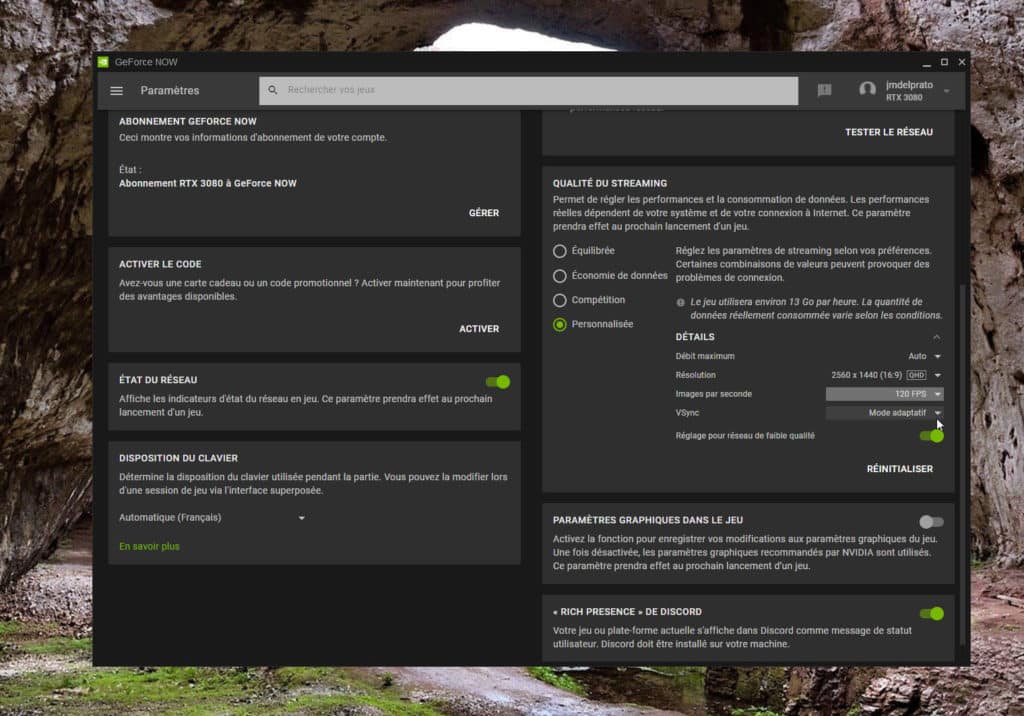Open the notifications flag icon
The height and width of the screenshot is (716, 1024).
[x=824, y=90]
